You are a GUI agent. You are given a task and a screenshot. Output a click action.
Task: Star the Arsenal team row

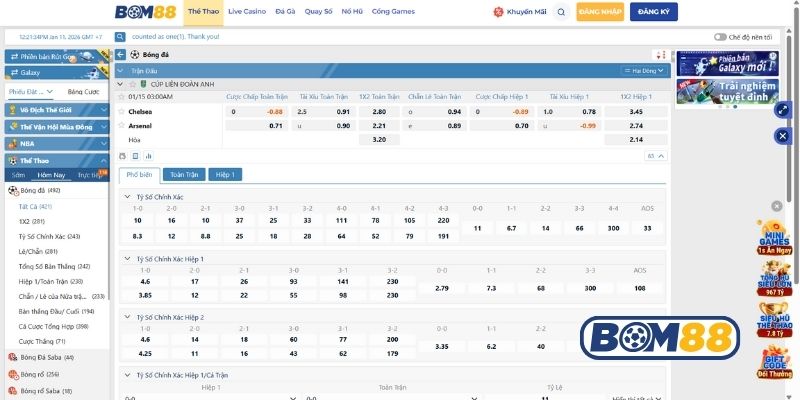click(121, 126)
